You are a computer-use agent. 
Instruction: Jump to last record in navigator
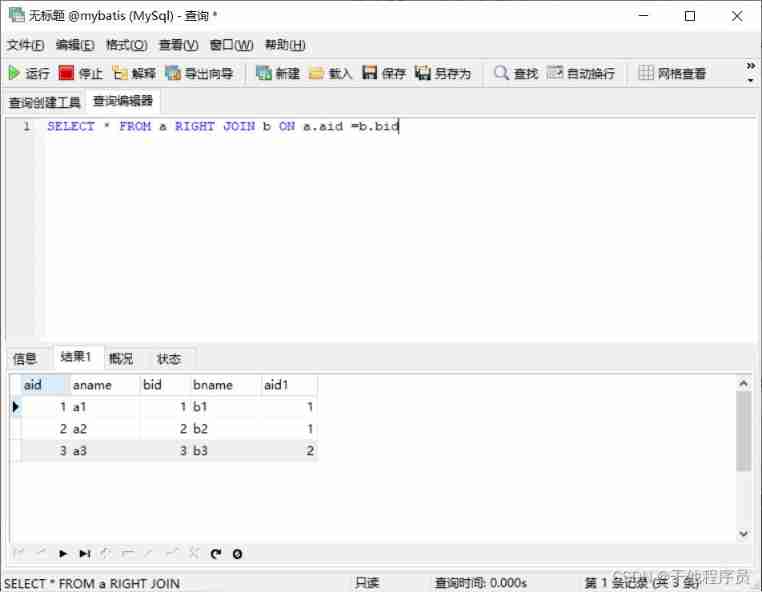click(85, 554)
